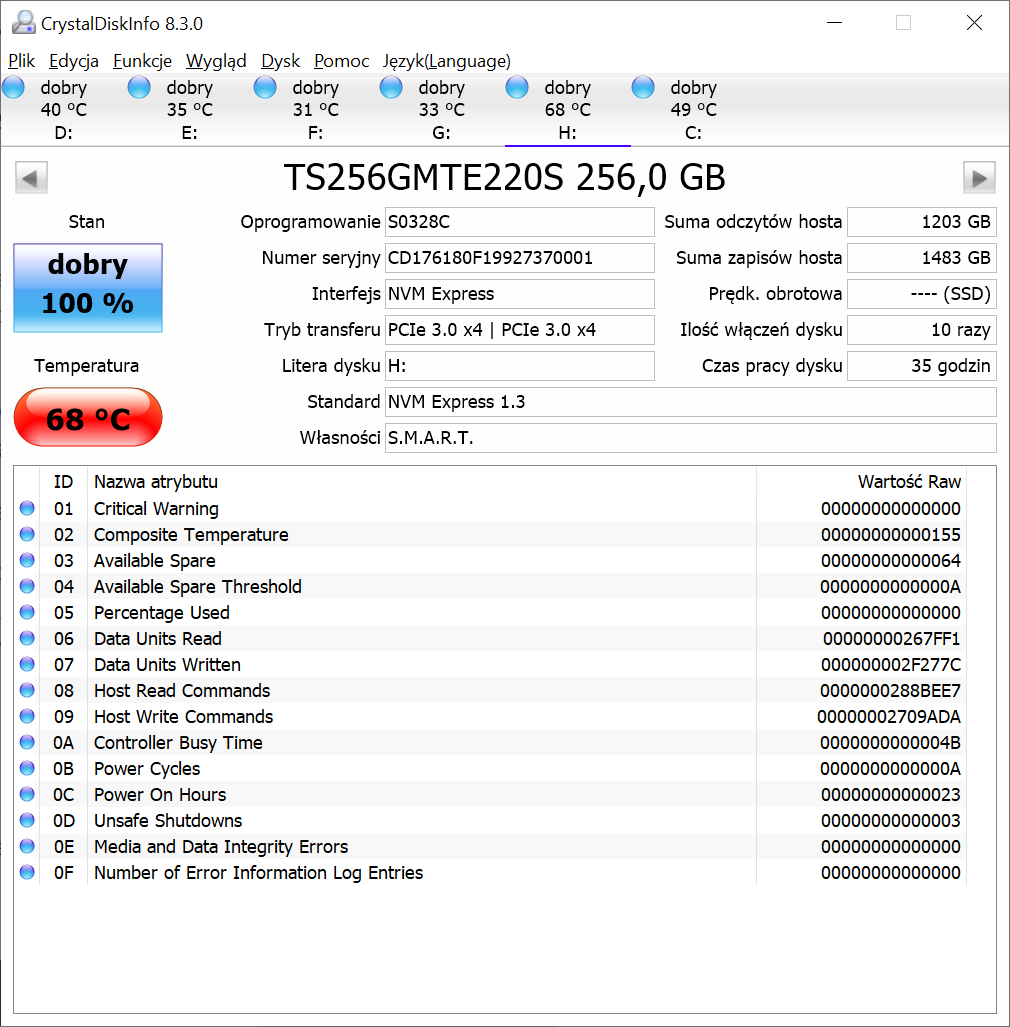The image size is (1010, 1027).
Task: Click status dot for Percentage Used row
Action: [x=27, y=612]
